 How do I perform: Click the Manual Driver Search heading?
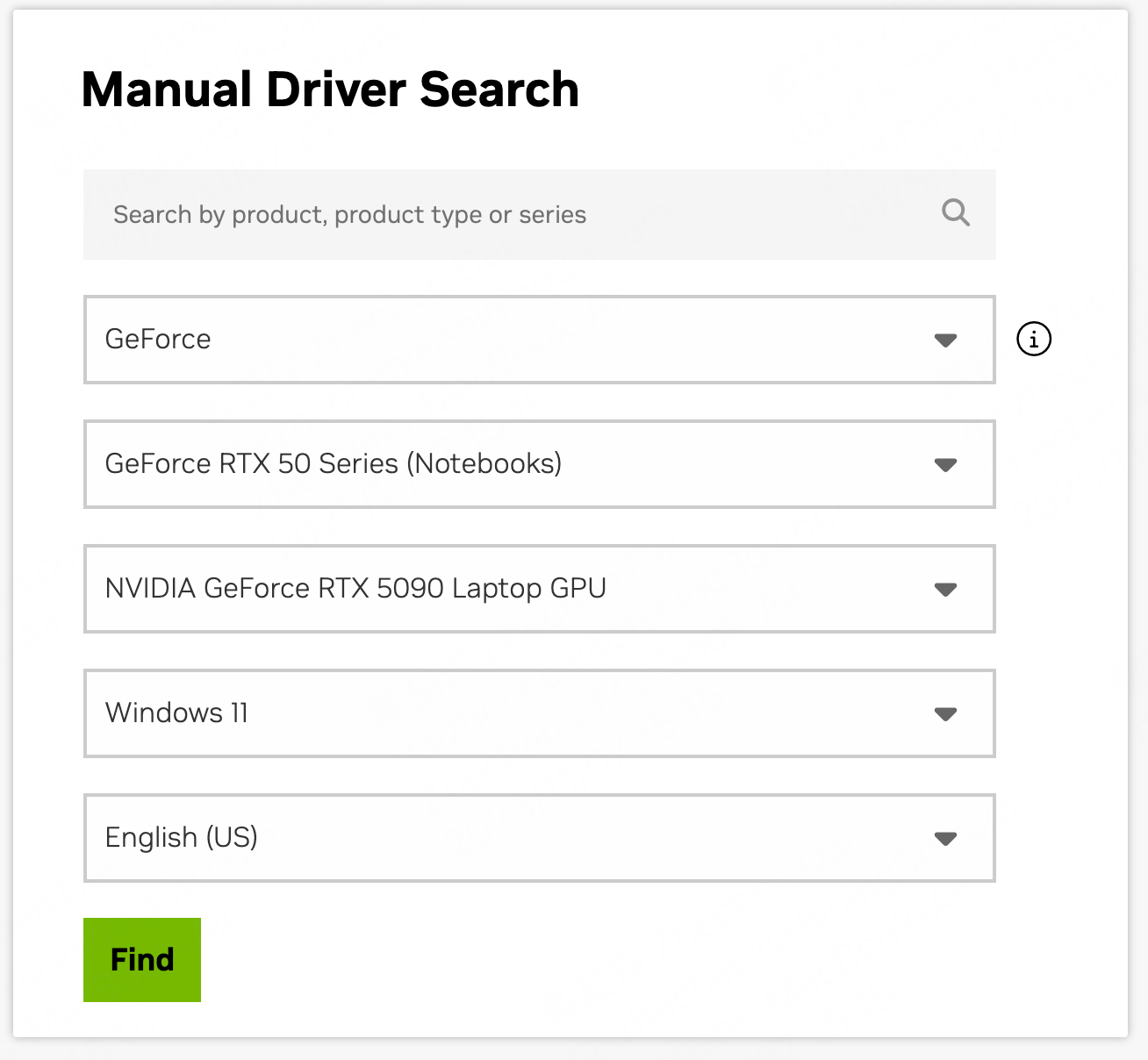[x=330, y=90]
